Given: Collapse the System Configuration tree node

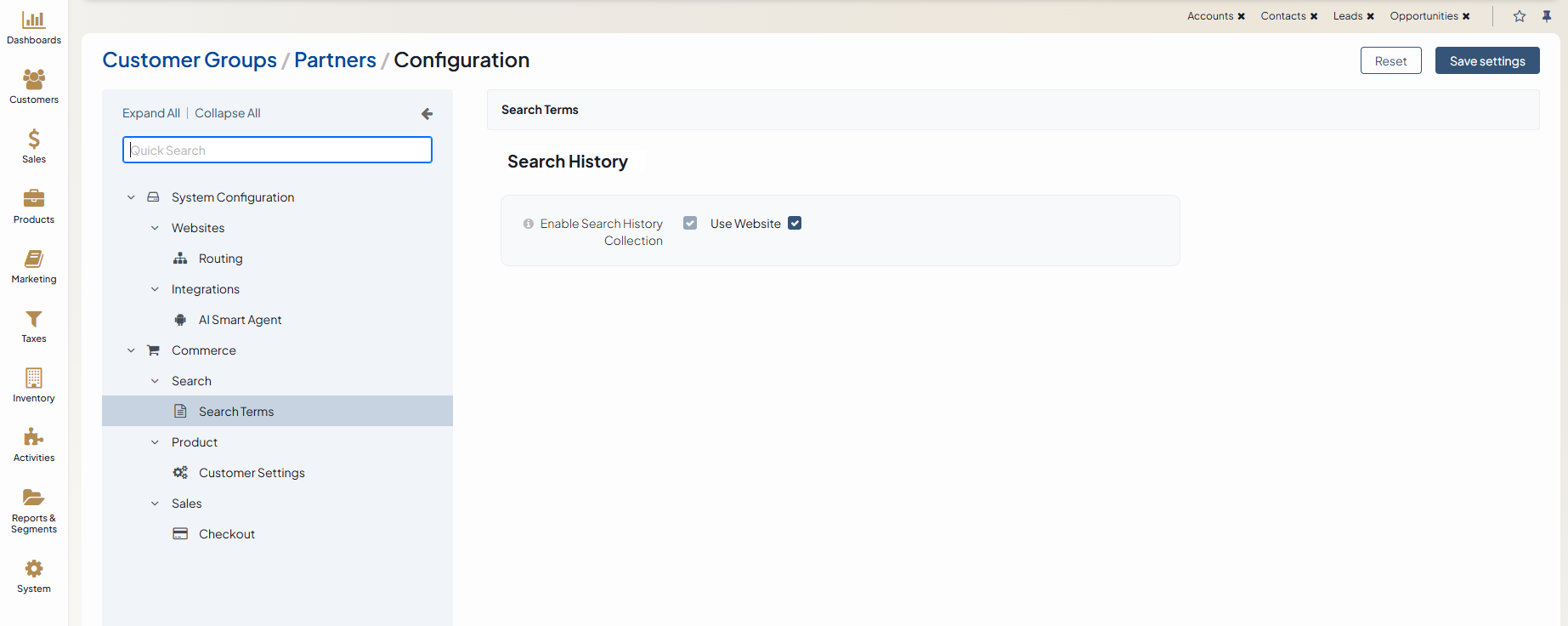Looking at the screenshot, I should (x=131, y=197).
